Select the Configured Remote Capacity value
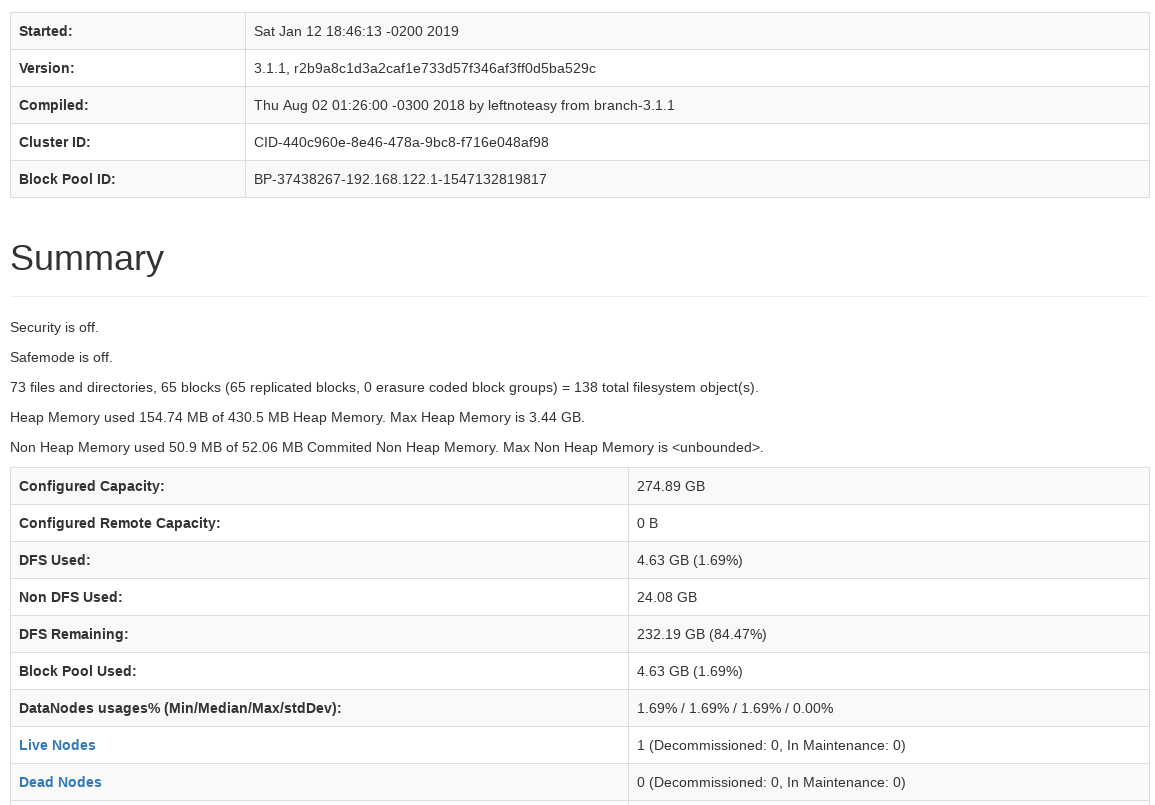The height and width of the screenshot is (805, 1155). [647, 523]
